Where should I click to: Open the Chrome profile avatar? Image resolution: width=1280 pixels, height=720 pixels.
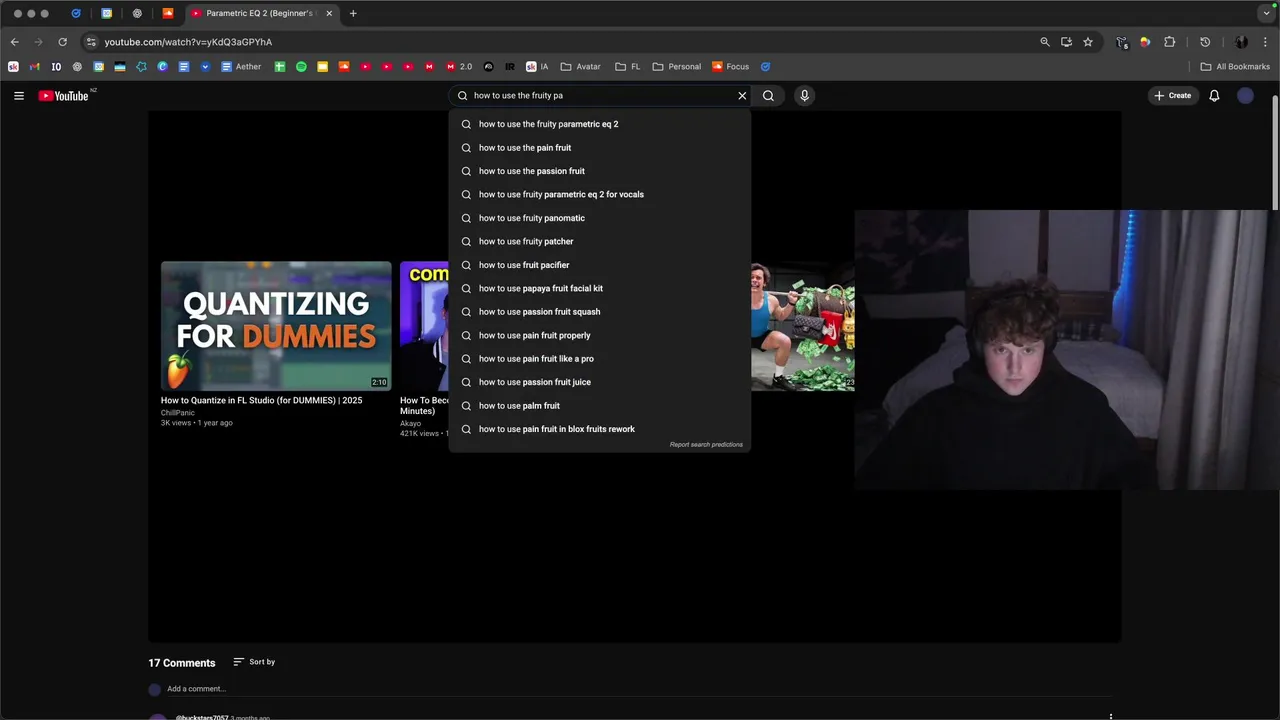1241,42
